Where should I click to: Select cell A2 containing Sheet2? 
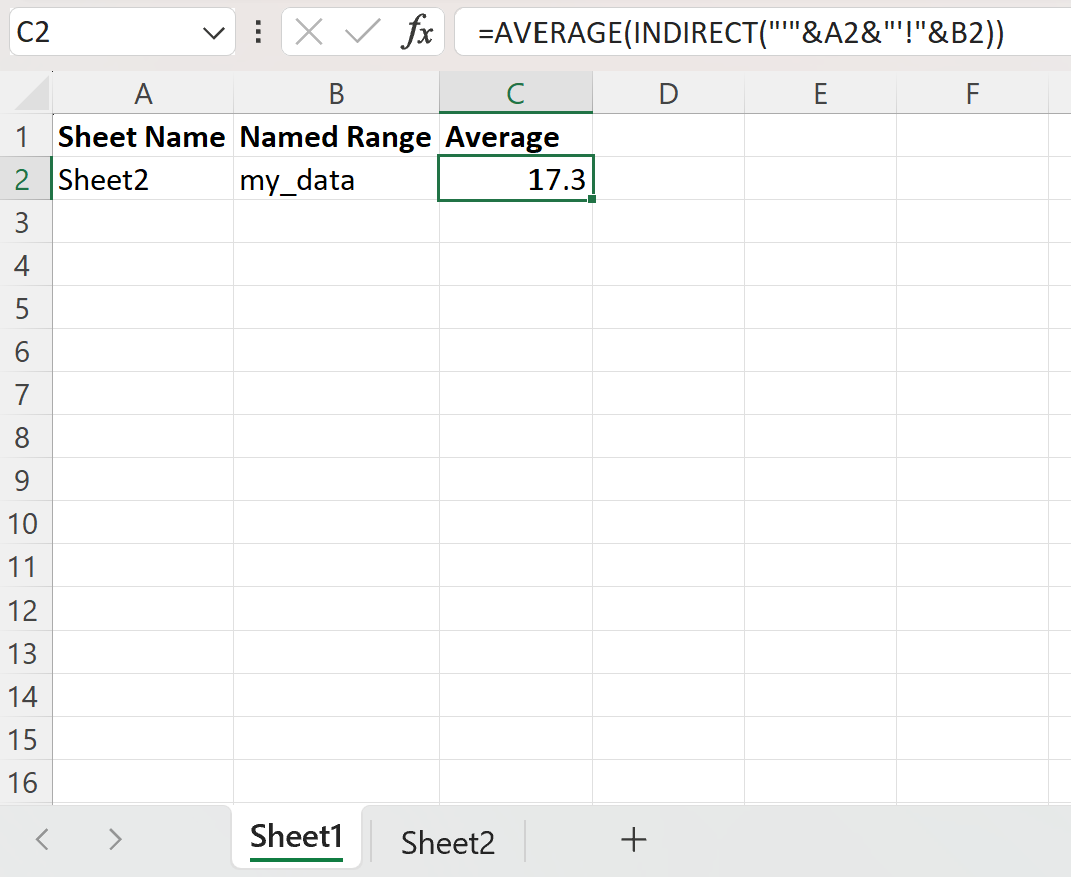[143, 179]
